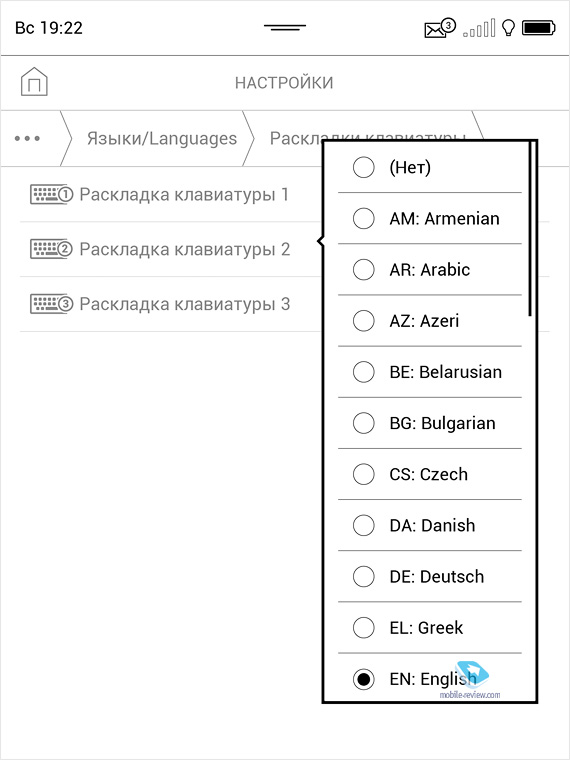The image size is (570, 760).
Task: Tap the battery status icon
Action: (538, 28)
